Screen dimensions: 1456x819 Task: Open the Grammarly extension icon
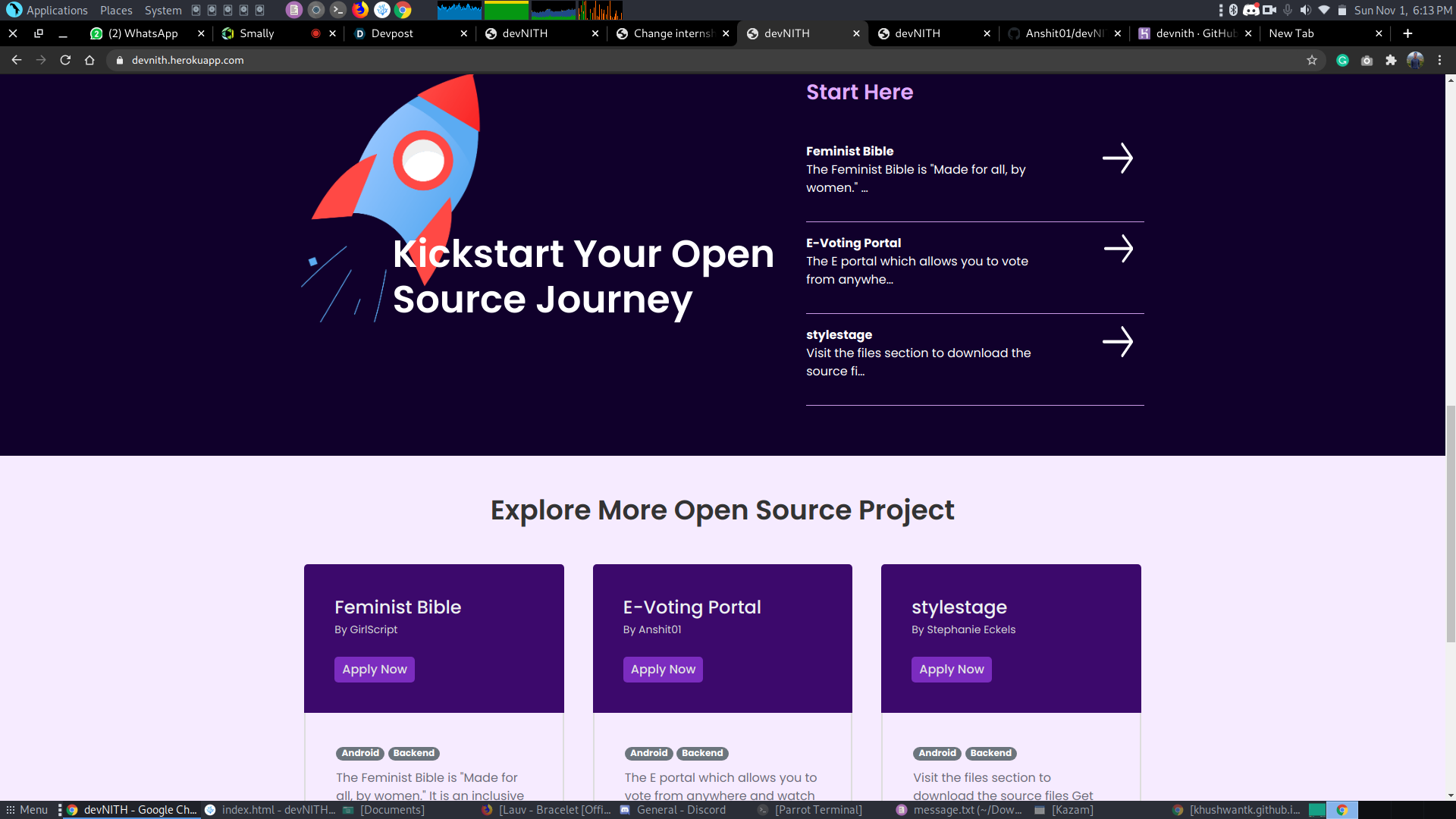[1342, 61]
